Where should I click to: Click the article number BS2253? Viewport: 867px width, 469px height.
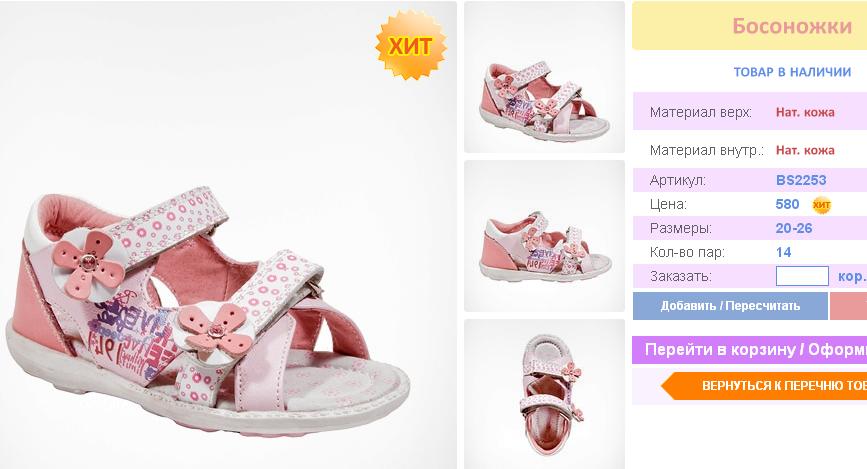[x=801, y=180]
